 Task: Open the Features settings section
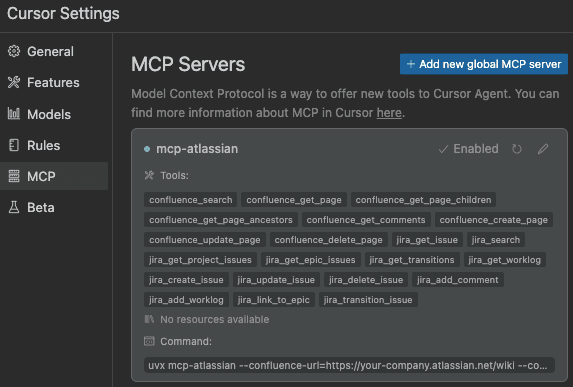pyautogui.click(x=54, y=82)
